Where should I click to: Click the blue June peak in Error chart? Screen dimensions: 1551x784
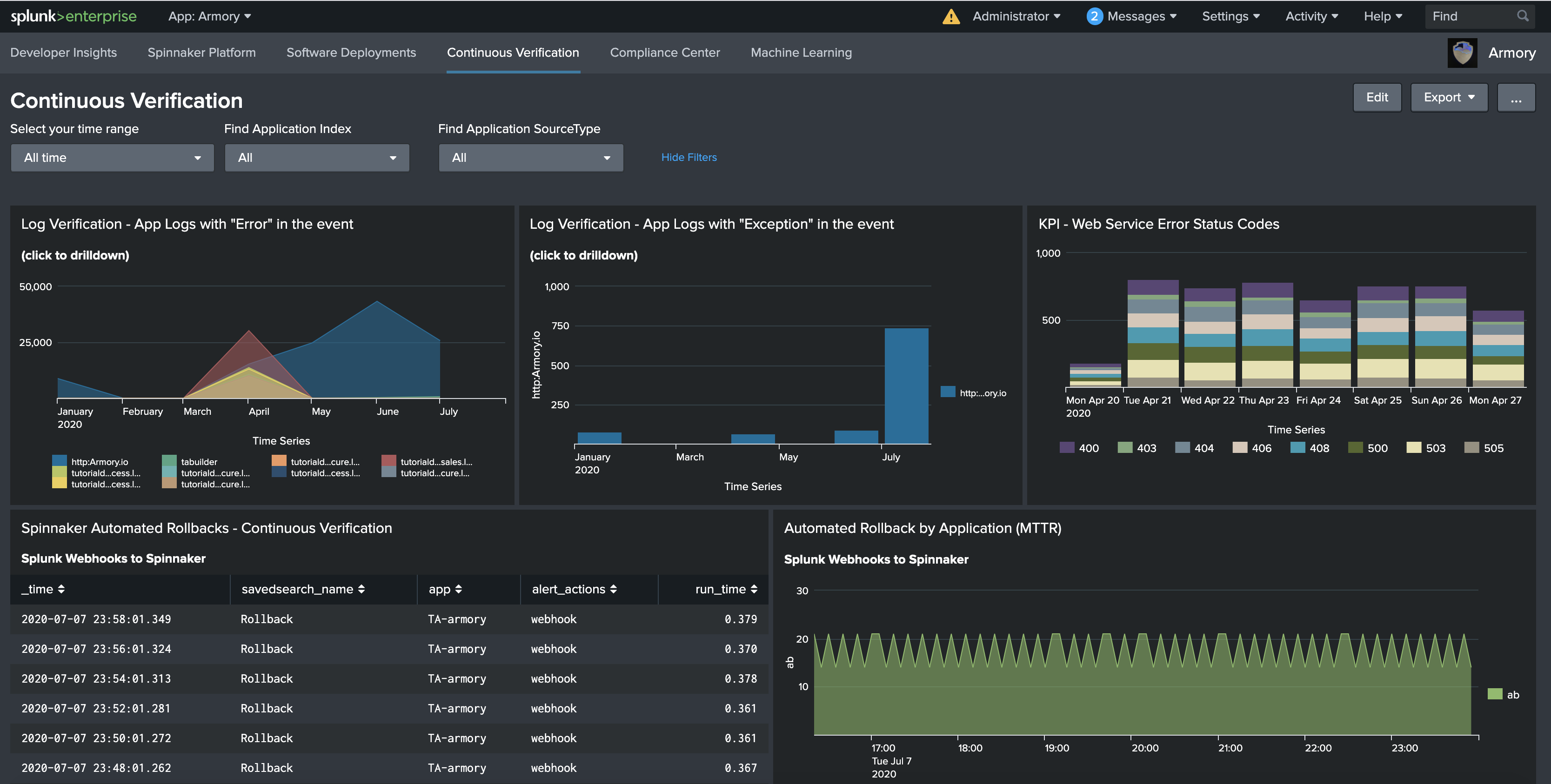[377, 301]
